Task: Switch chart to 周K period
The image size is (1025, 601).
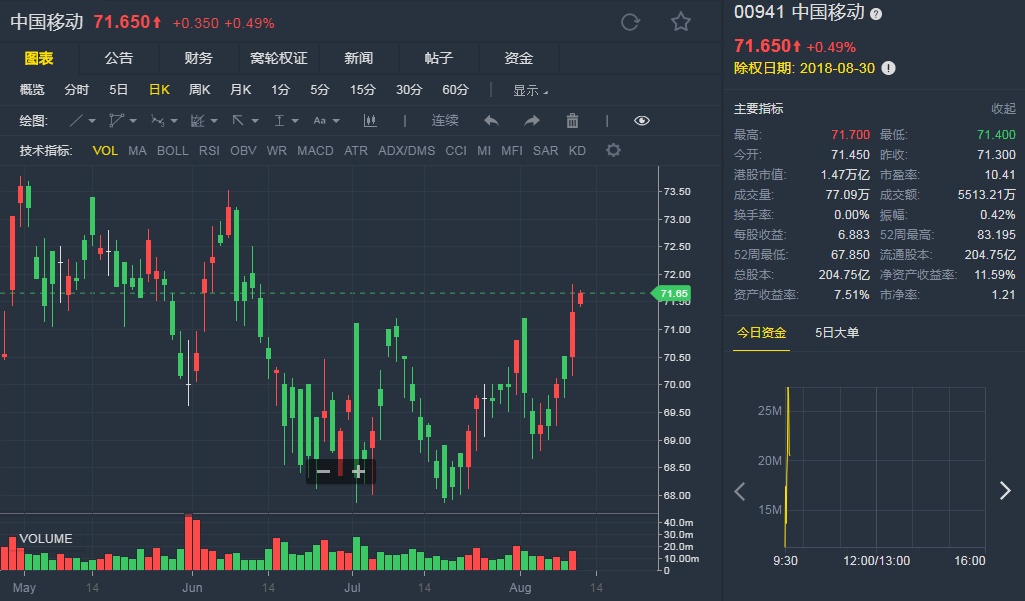Action: 199,90
